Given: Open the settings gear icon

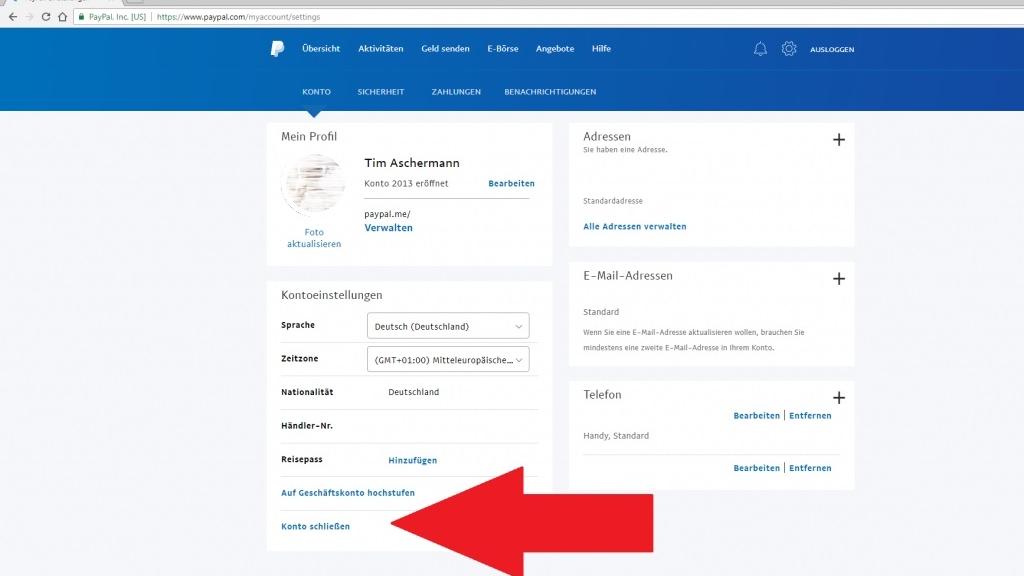Looking at the screenshot, I should tap(789, 48).
